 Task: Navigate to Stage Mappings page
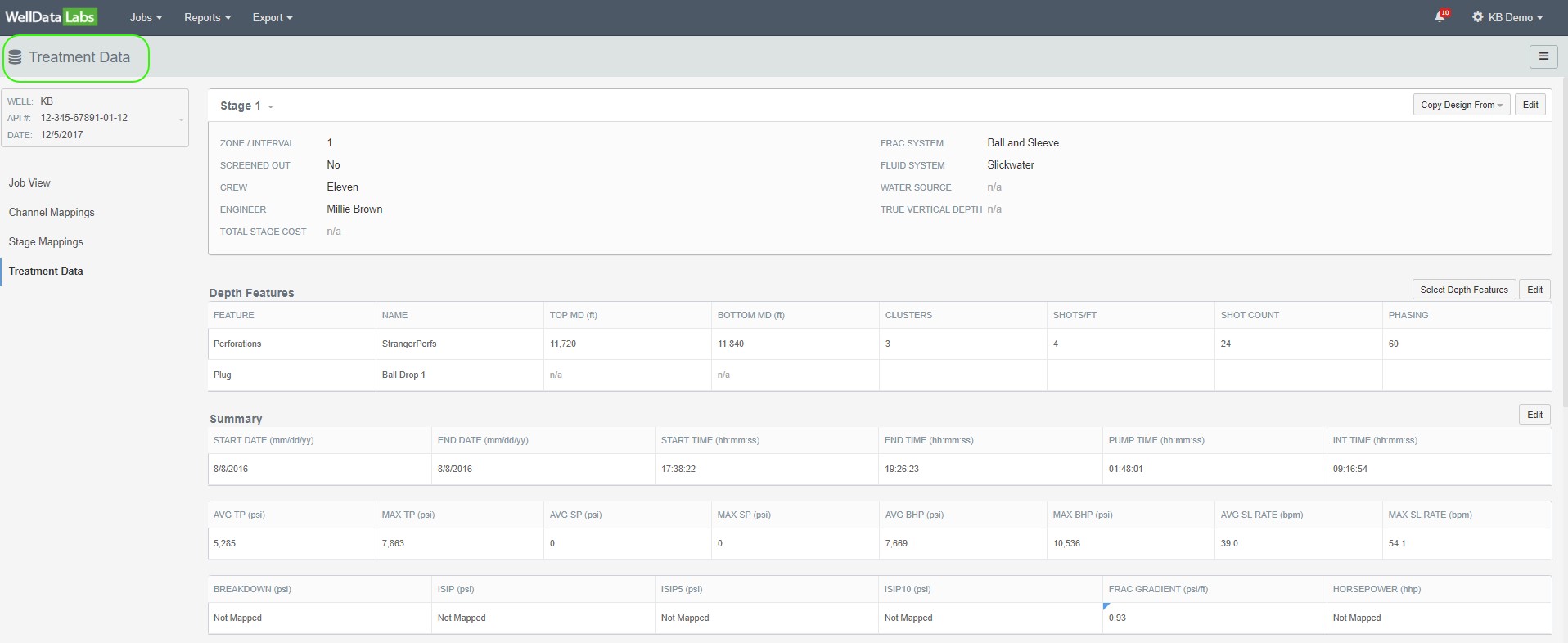pos(46,242)
